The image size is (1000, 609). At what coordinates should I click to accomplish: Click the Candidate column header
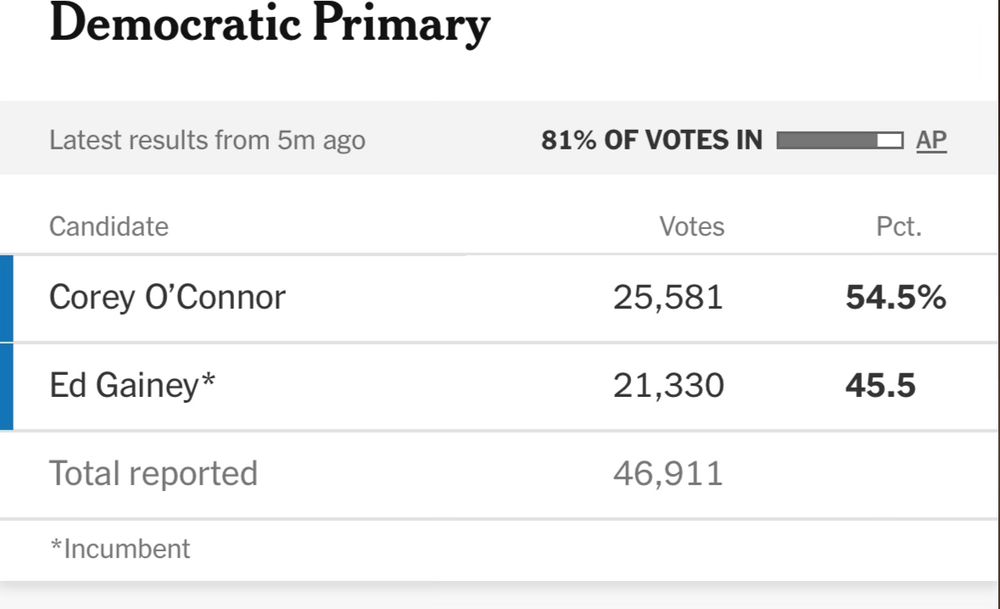coord(108,226)
